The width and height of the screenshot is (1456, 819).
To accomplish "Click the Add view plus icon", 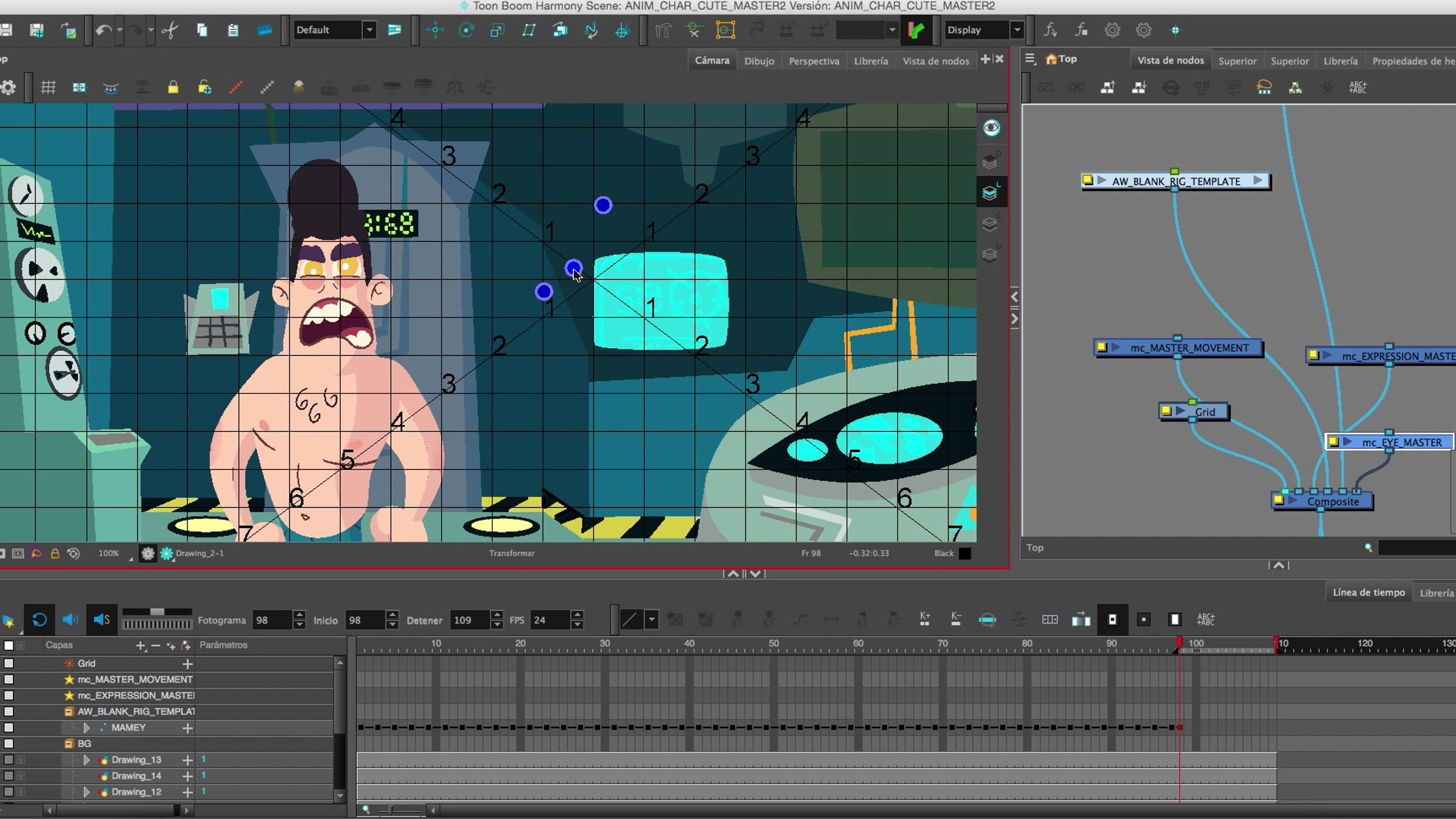I will [985, 59].
